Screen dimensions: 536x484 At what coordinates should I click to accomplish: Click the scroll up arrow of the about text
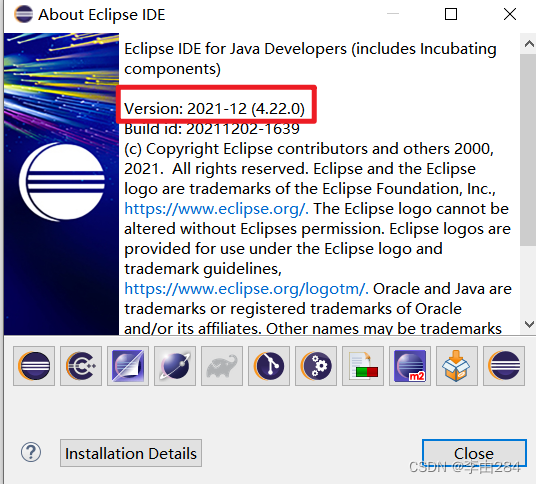[x=528, y=44]
